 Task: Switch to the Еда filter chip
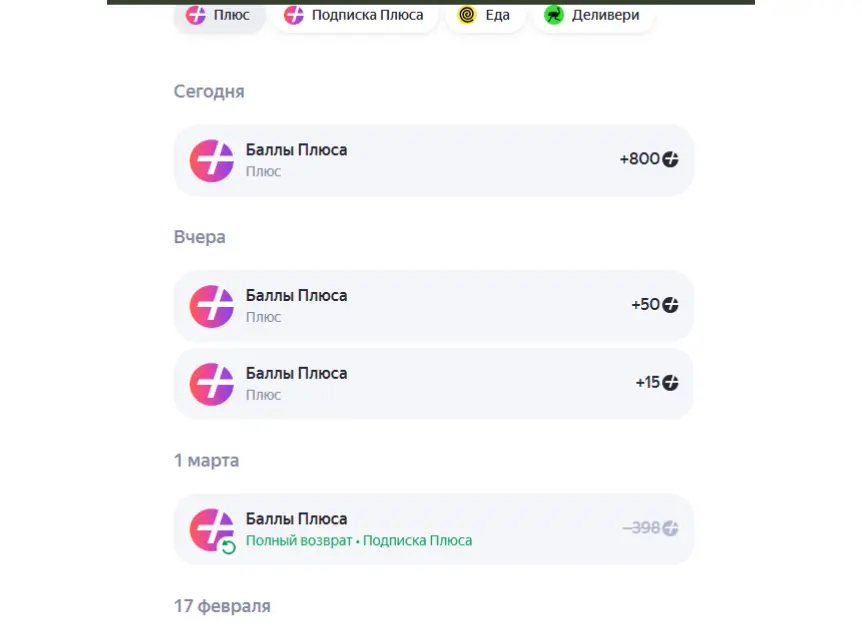[485, 15]
